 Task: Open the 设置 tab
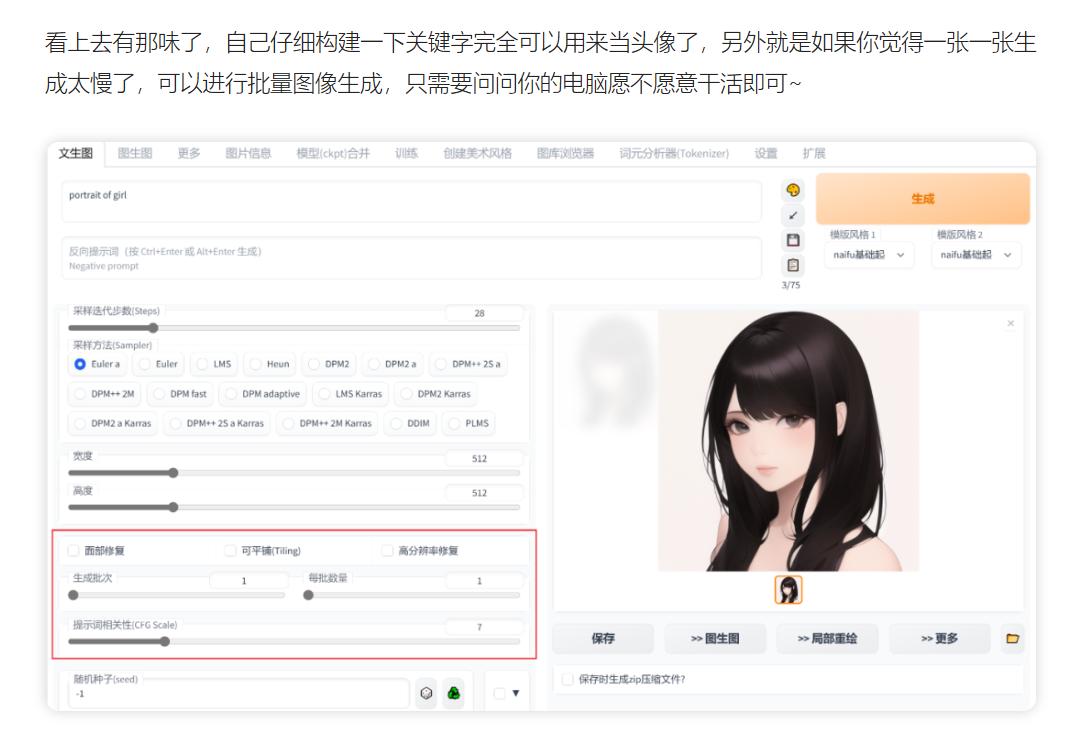tap(765, 153)
